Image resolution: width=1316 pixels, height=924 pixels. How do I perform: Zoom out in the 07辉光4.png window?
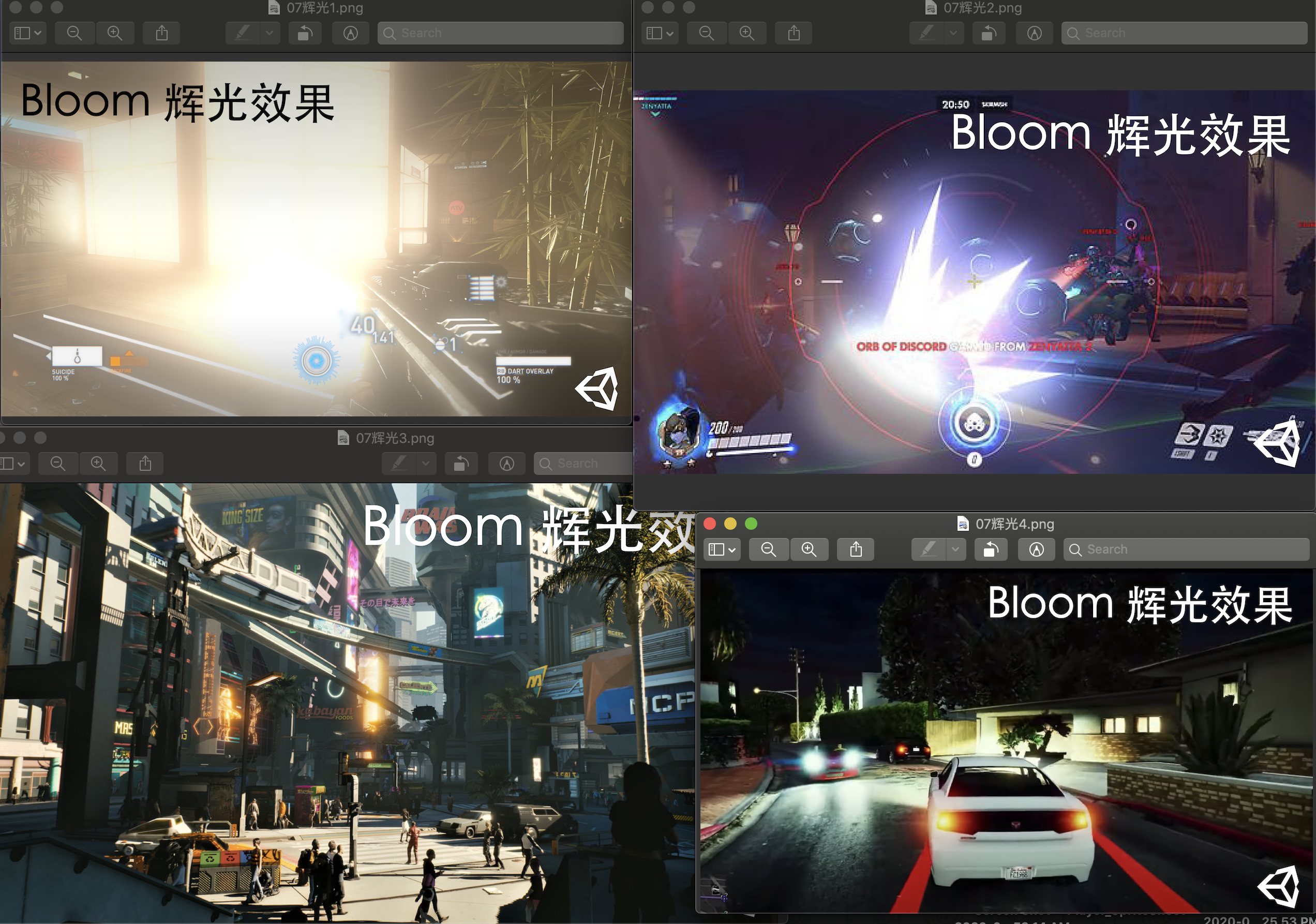769,550
